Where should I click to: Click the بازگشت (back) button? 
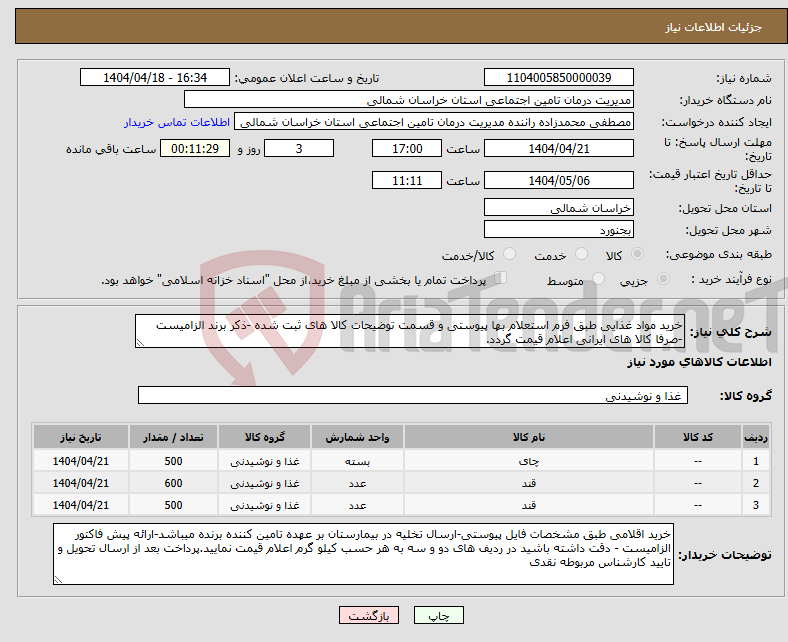pyautogui.click(x=369, y=615)
